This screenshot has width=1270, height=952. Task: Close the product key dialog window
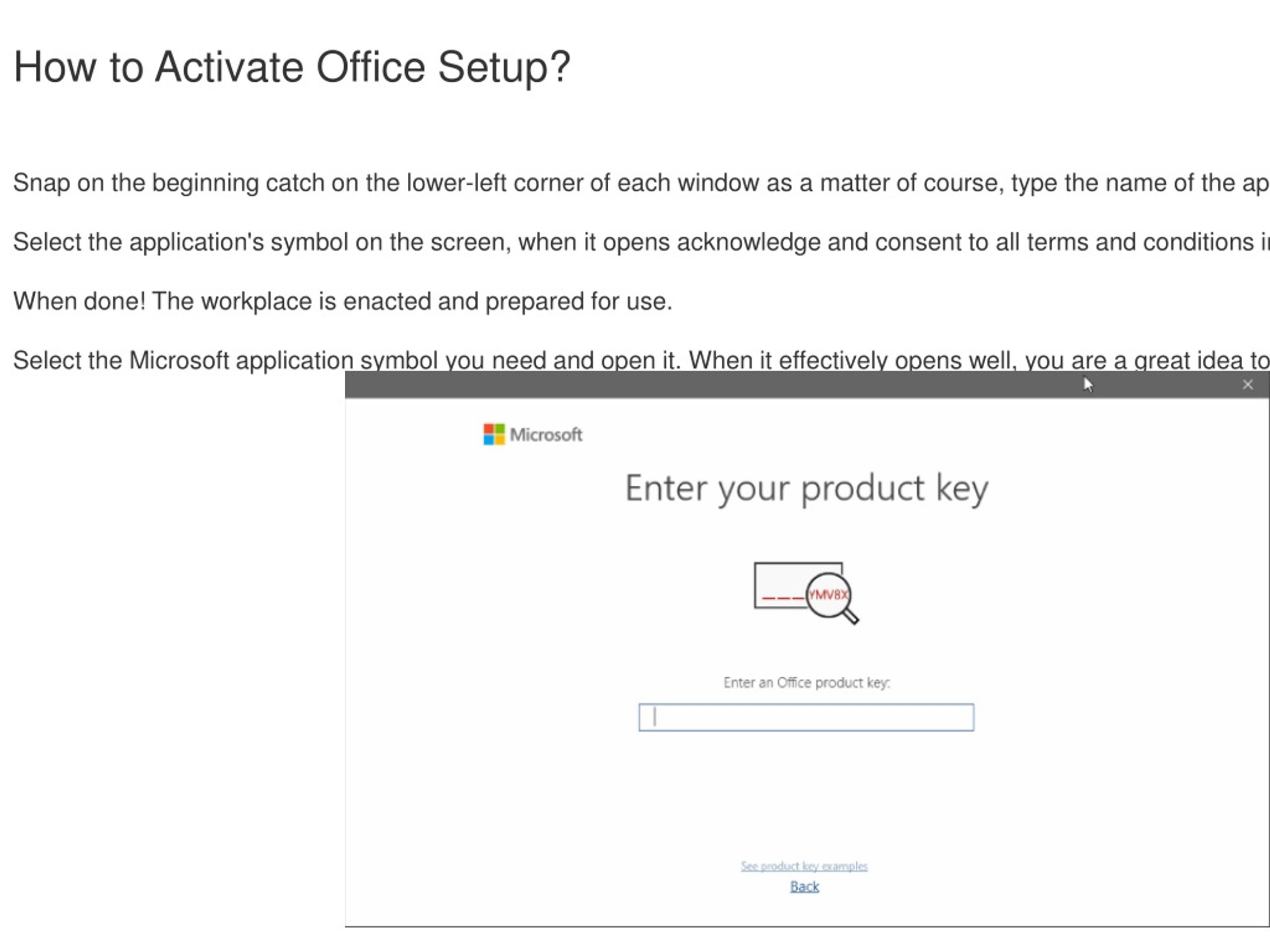point(1248,384)
